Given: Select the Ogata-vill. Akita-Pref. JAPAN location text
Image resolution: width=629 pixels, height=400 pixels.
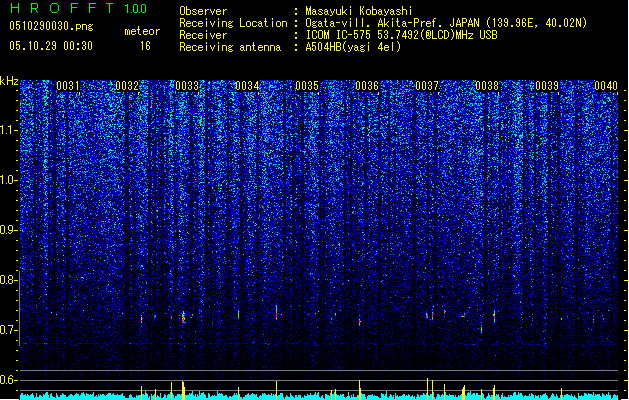Looking at the screenshot, I should [446, 23].
